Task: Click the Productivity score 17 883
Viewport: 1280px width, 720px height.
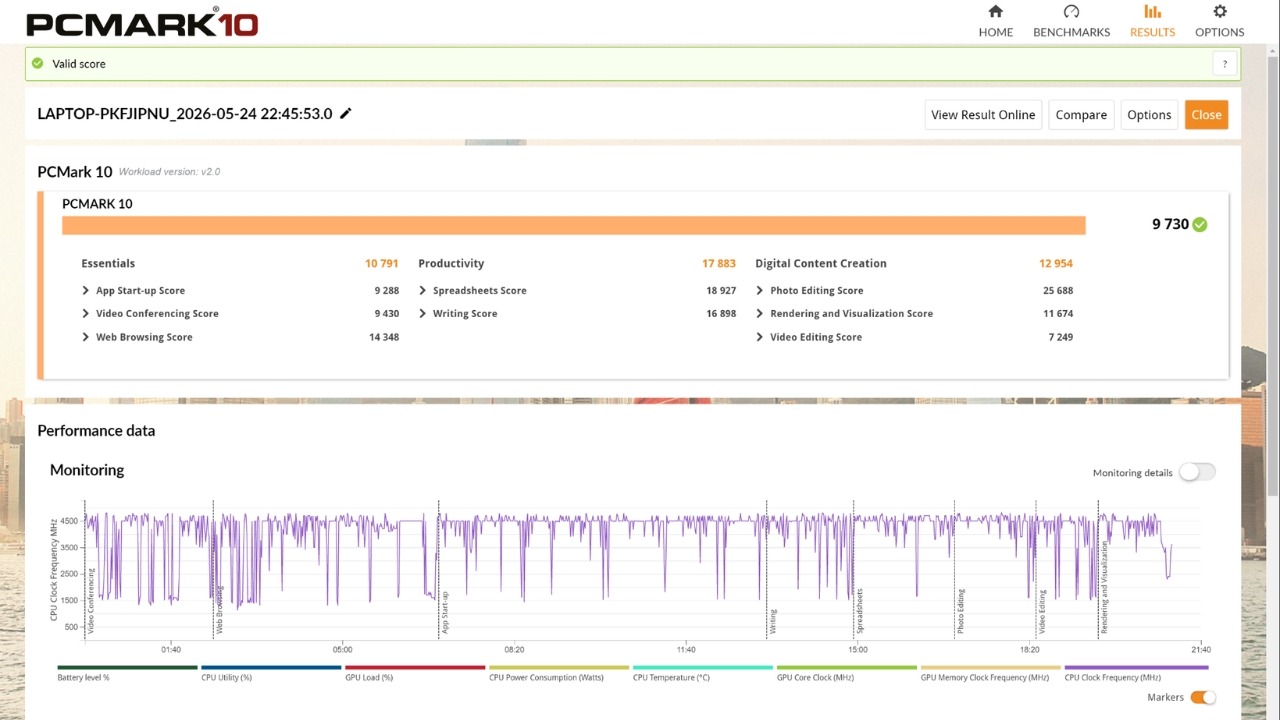Action: point(719,263)
